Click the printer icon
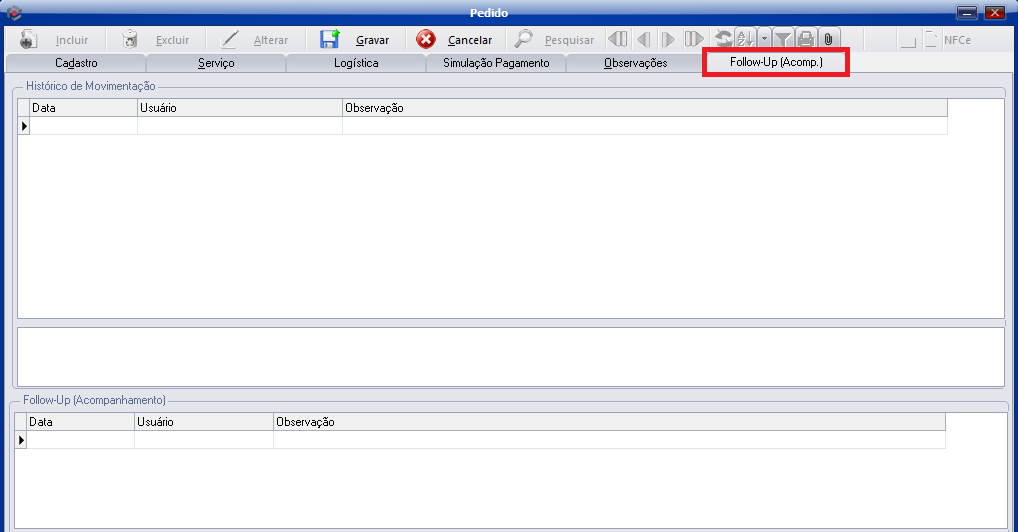This screenshot has width=1018, height=532. coord(805,40)
